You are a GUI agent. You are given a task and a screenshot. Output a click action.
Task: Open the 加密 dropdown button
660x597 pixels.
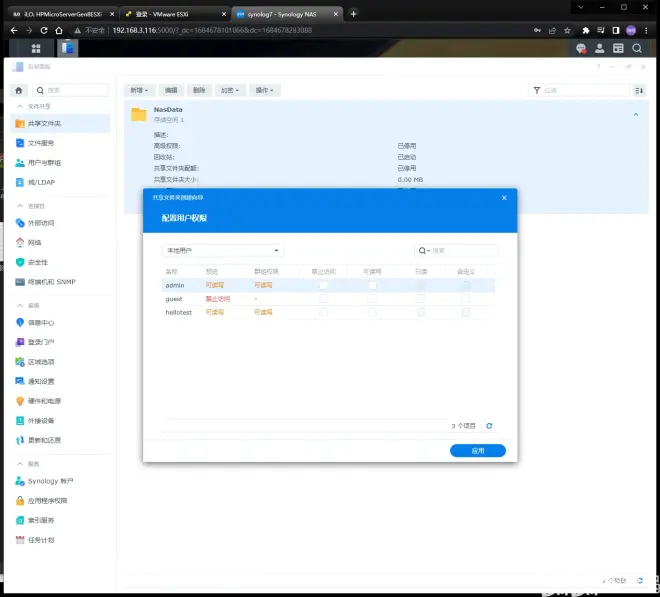pos(230,90)
